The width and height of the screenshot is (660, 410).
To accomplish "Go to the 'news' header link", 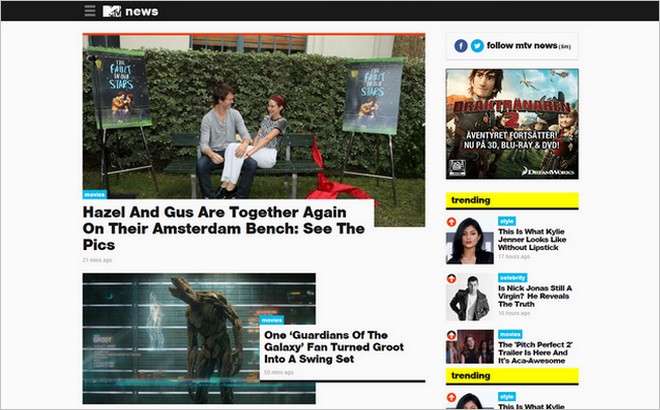I will tap(142, 11).
